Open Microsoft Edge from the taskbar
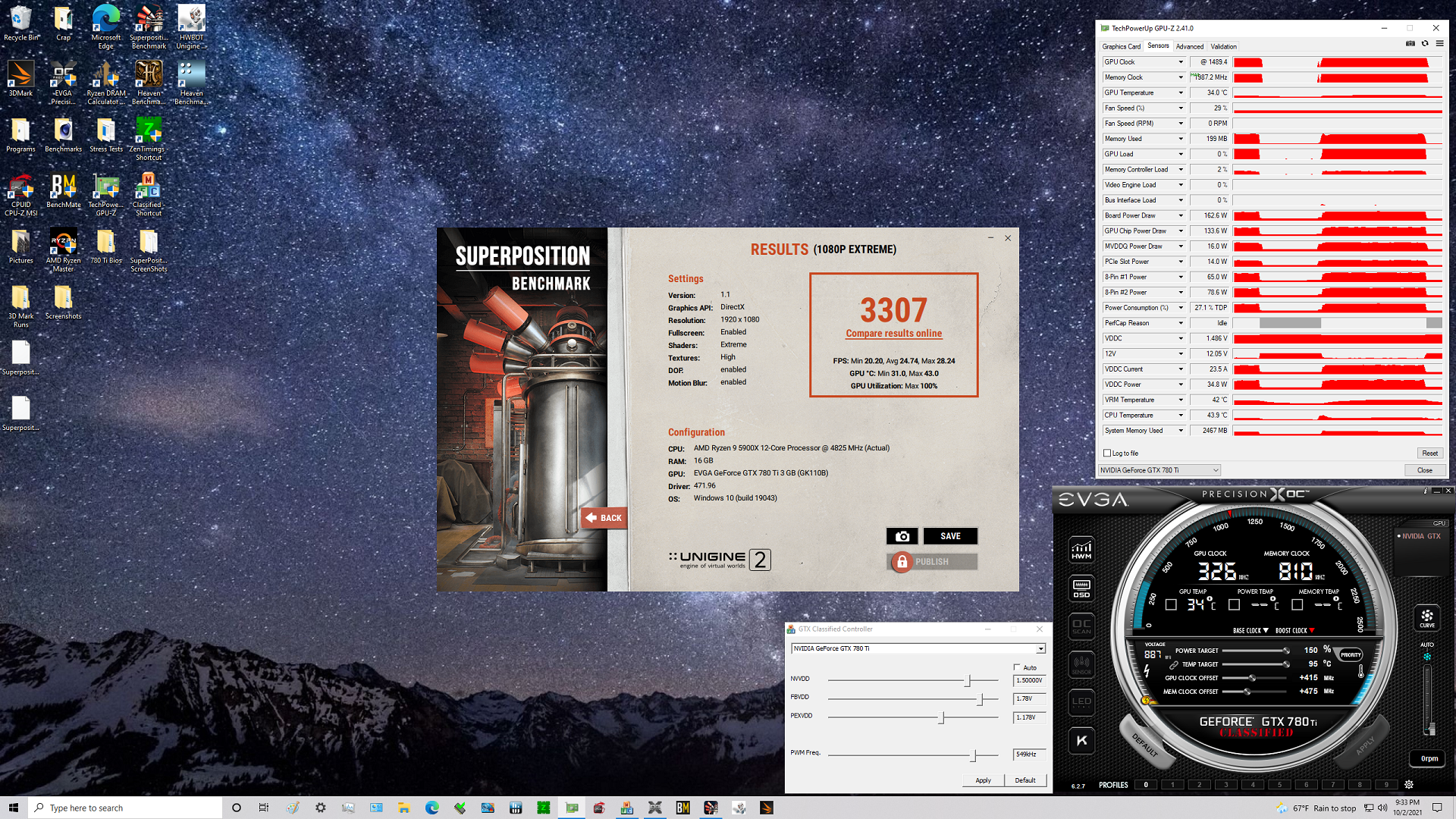This screenshot has width=1456, height=819. 432,808
